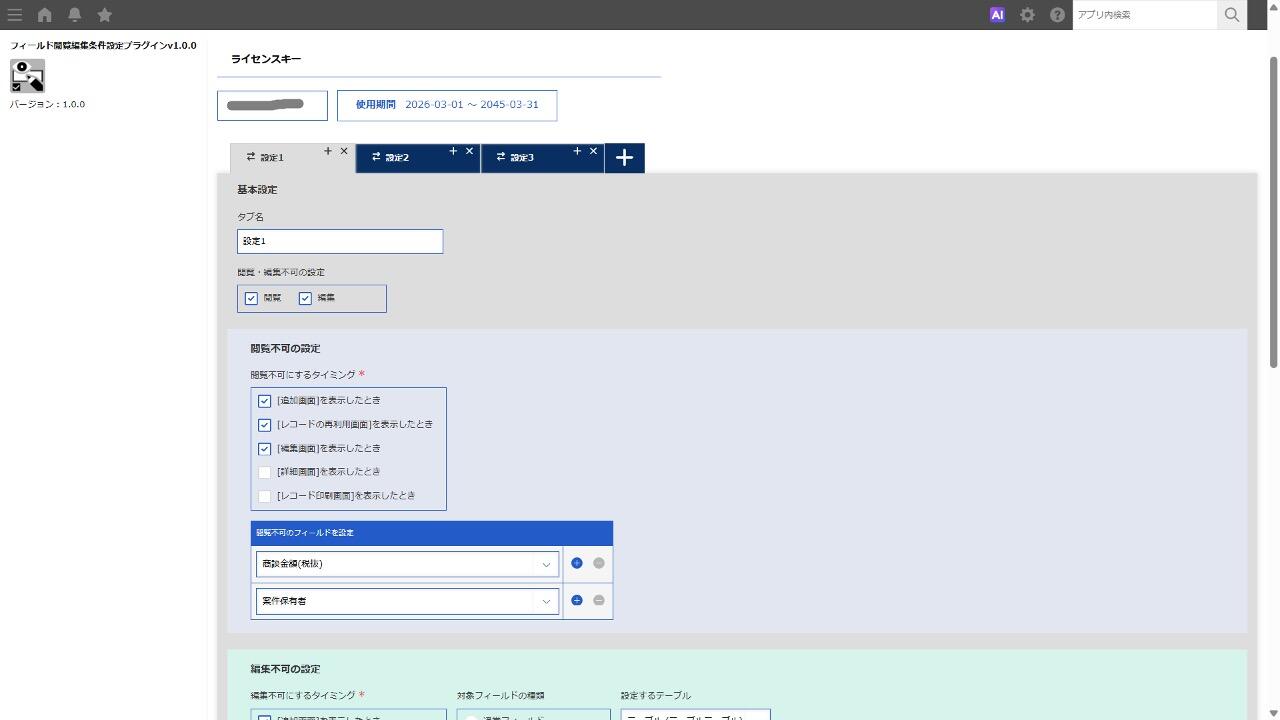Add a row after 商談金額(税抜) field
This screenshot has width=1280, height=720.
click(x=577, y=563)
